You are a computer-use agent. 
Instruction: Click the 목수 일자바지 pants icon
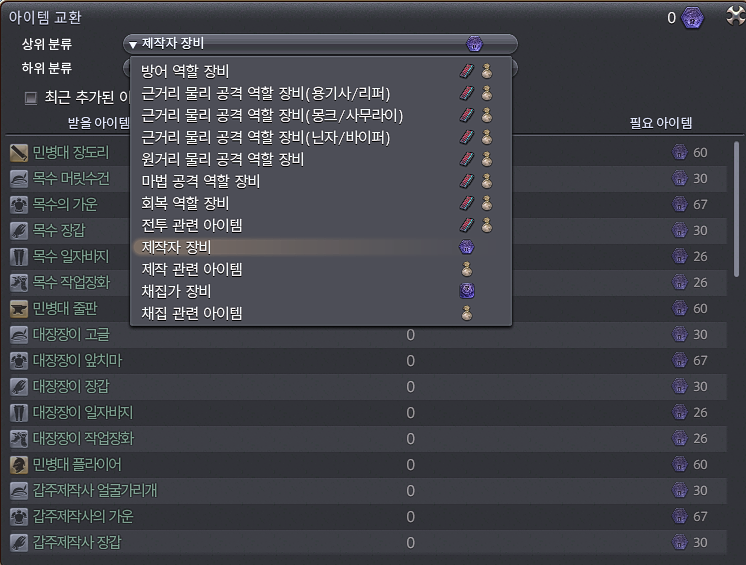coord(19,257)
